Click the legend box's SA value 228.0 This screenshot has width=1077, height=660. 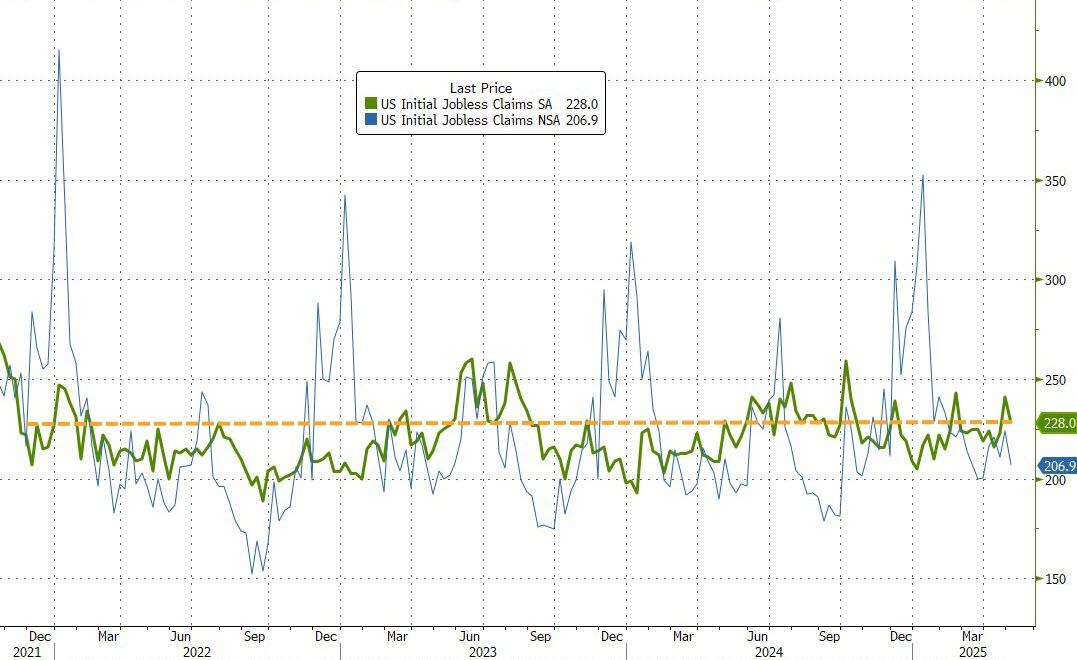coord(581,104)
